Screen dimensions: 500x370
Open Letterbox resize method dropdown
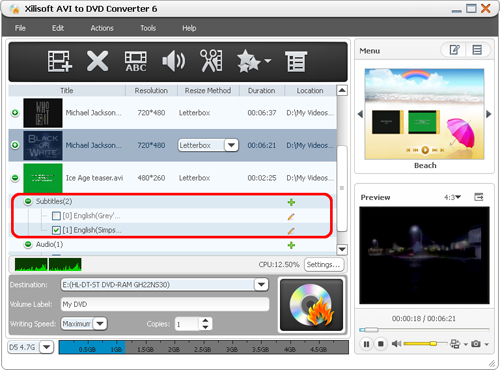(231, 145)
